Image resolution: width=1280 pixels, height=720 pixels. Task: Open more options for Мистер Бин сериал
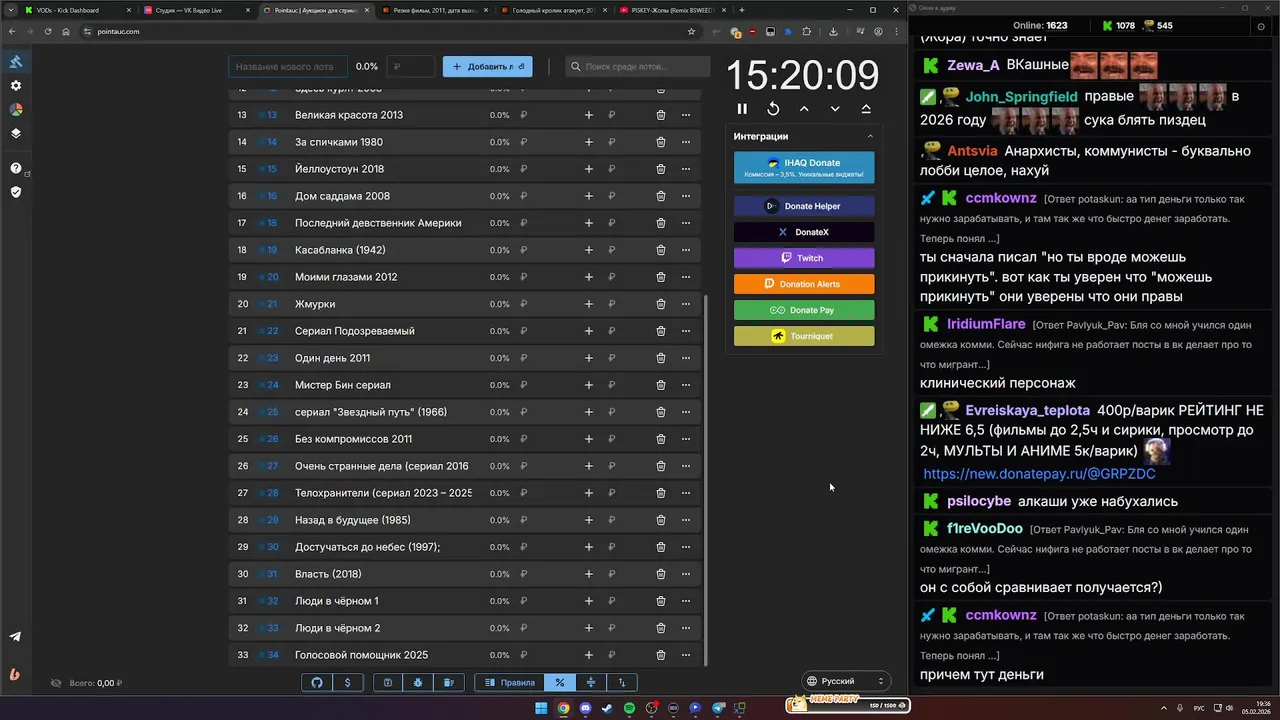(686, 385)
